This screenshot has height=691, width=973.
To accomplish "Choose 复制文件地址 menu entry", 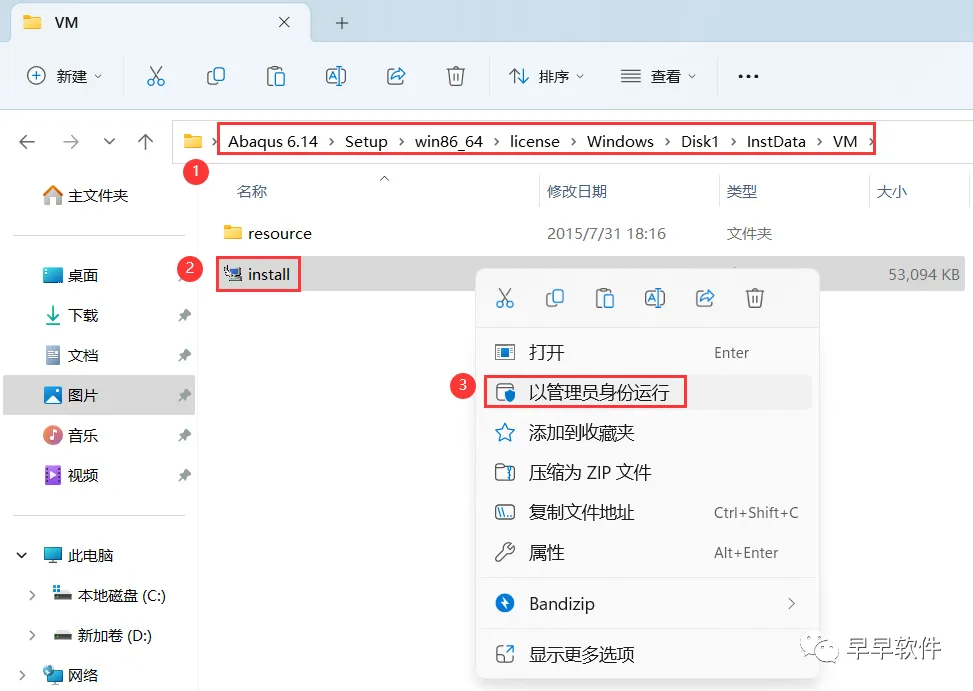I will click(648, 512).
